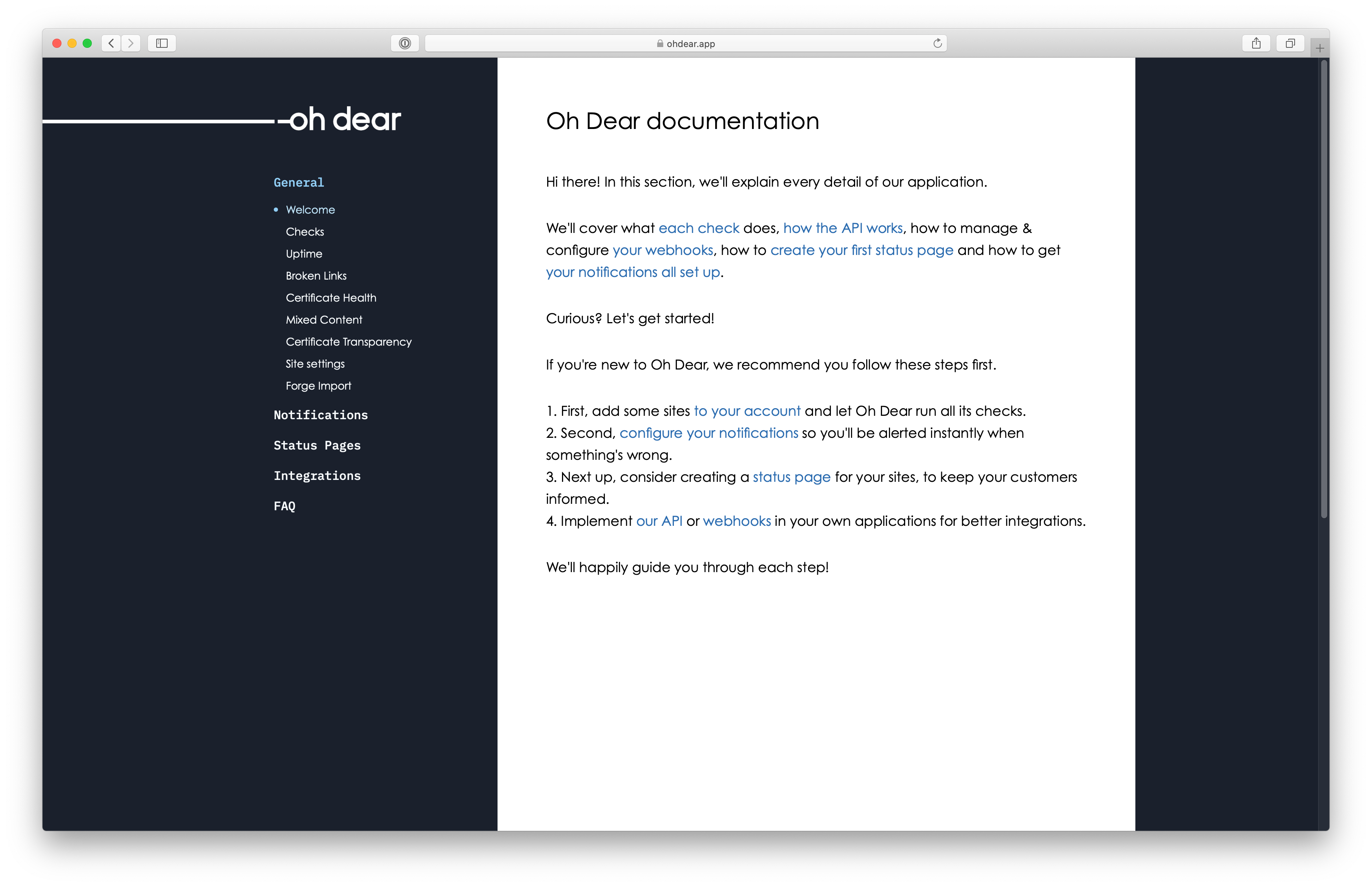Click the each check hyperlink
The image size is (1372, 887).
(697, 227)
